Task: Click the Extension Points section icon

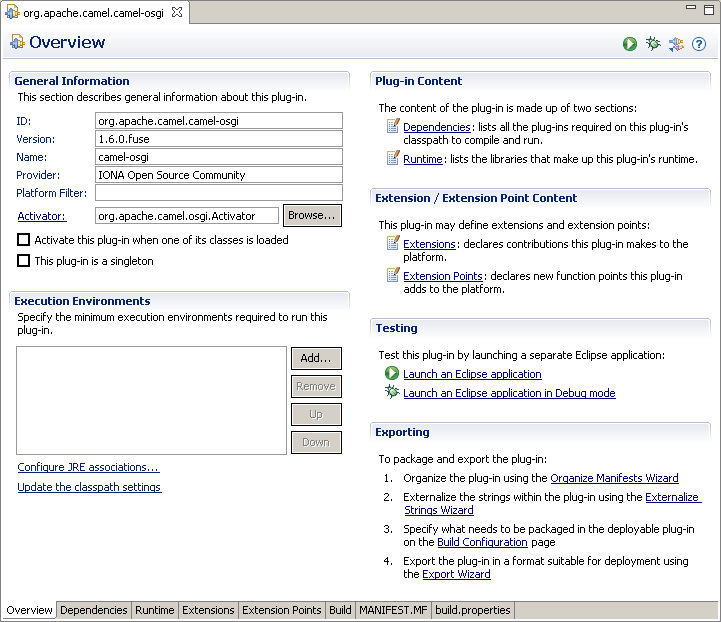Action: (393, 275)
